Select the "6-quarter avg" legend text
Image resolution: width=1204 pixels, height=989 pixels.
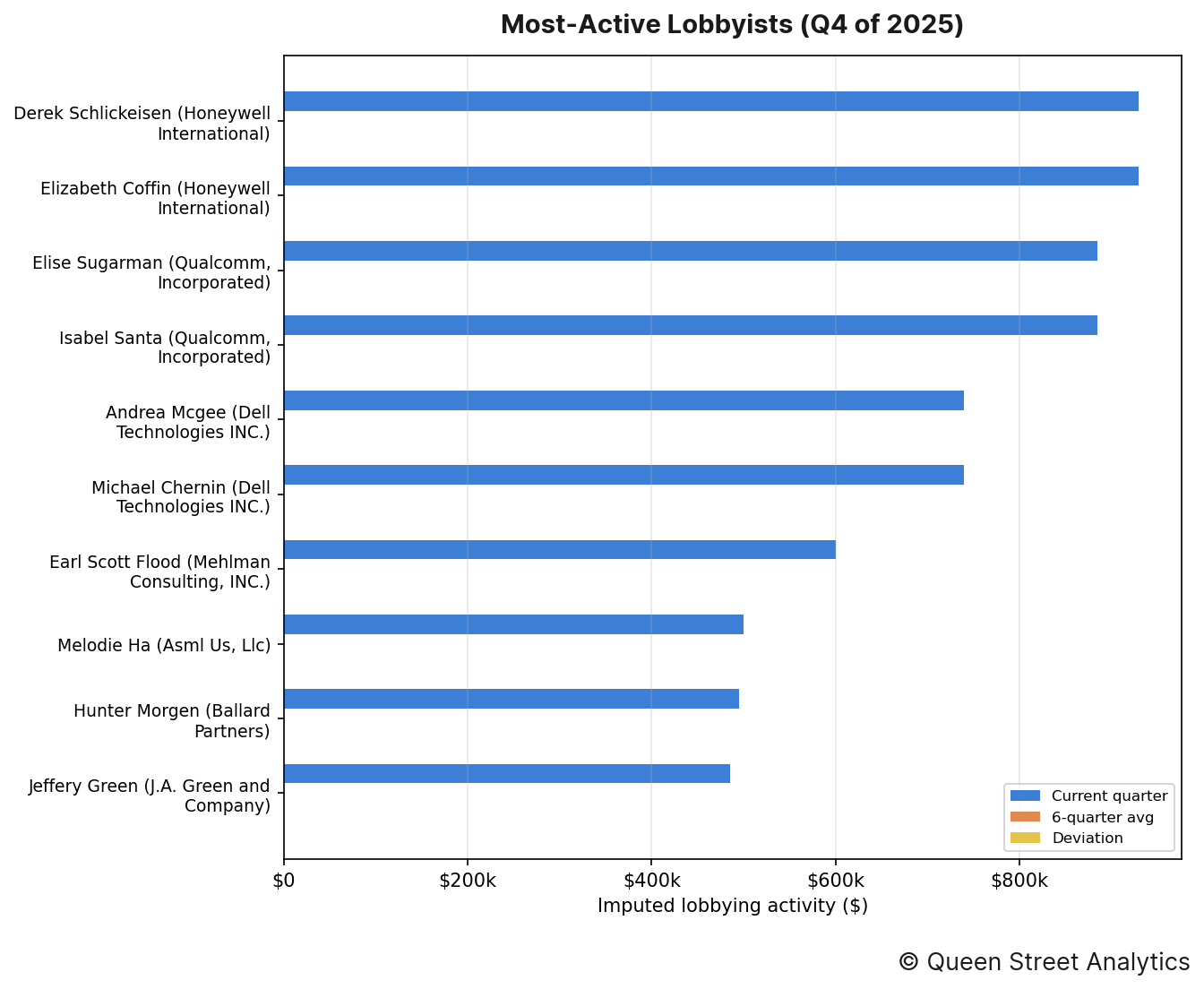(1103, 817)
